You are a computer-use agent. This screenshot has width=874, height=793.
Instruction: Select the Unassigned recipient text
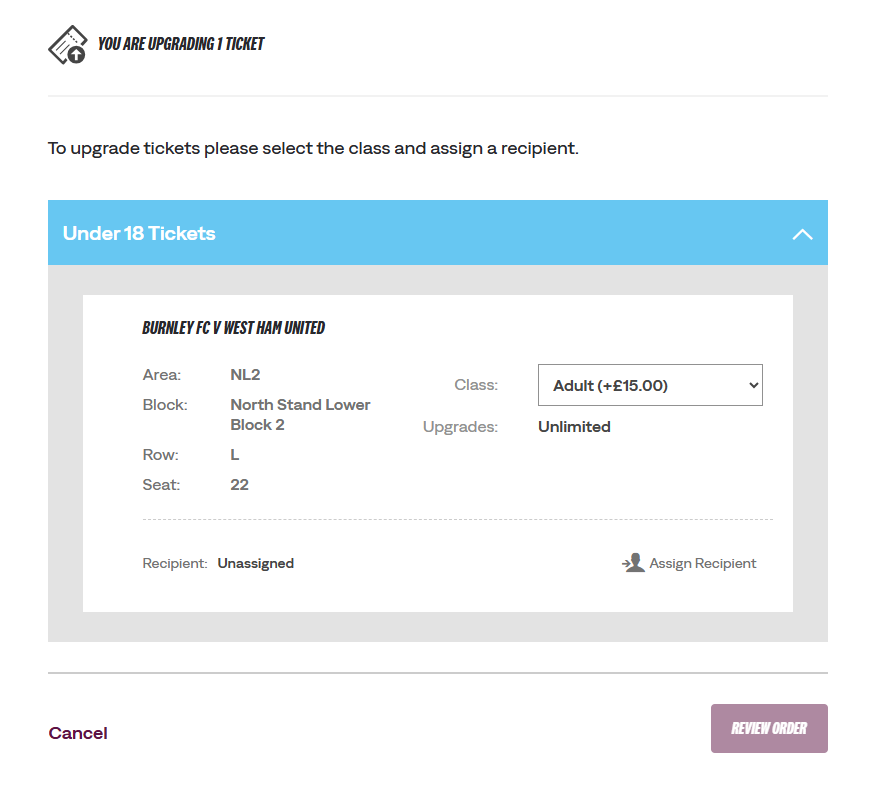[256, 563]
